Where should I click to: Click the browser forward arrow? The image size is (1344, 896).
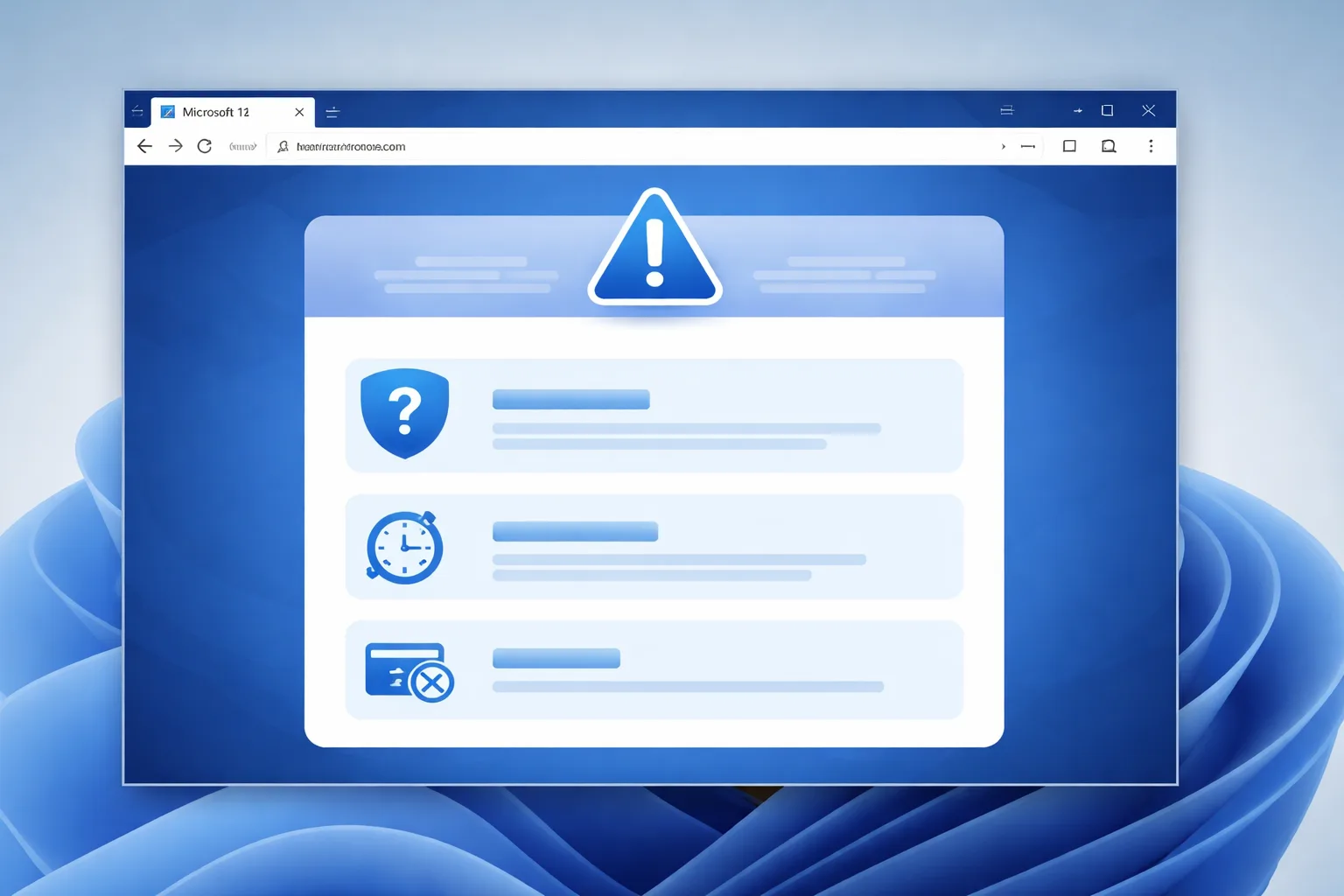click(175, 146)
